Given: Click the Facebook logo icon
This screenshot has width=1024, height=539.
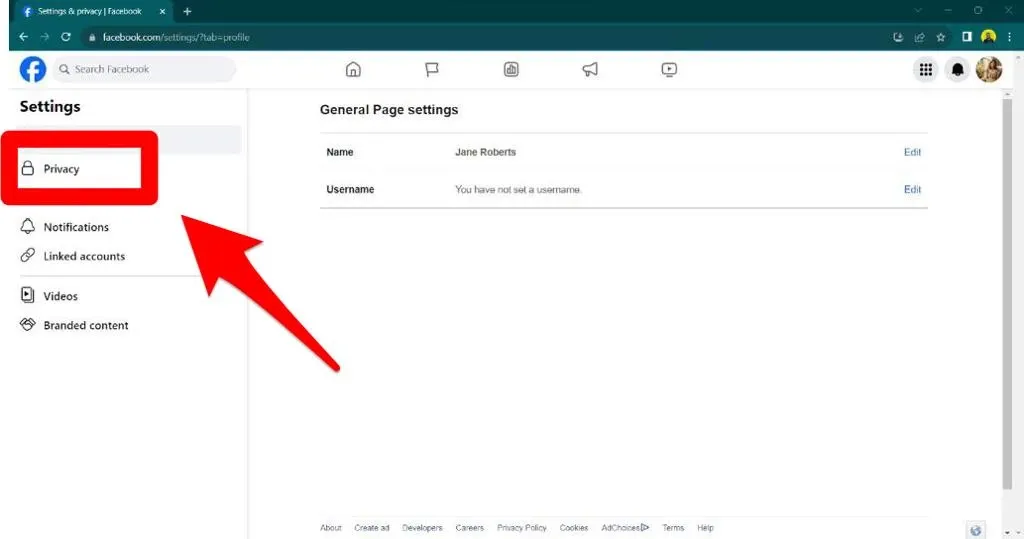Looking at the screenshot, I should click(x=33, y=69).
